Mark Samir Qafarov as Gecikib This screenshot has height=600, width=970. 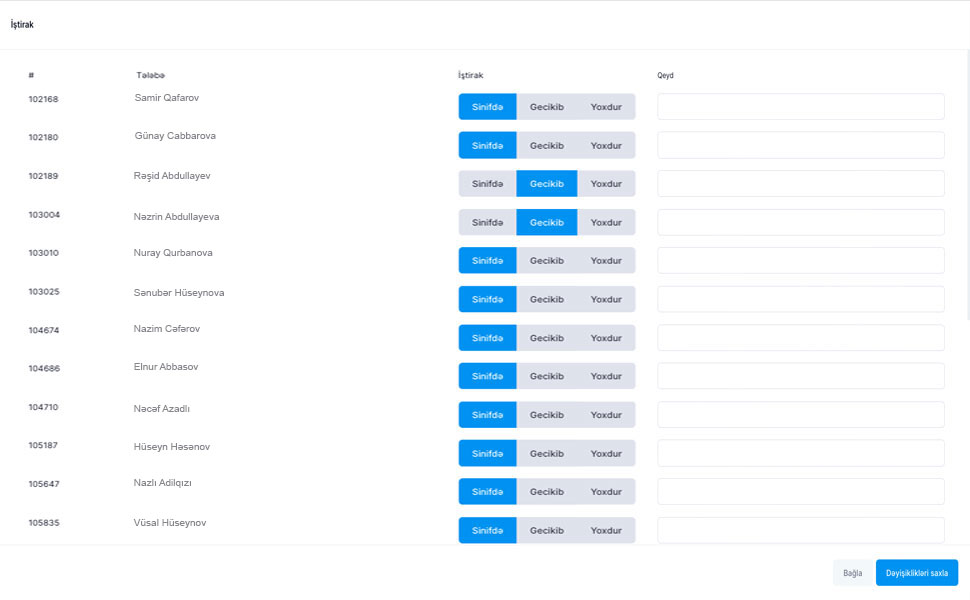(x=546, y=107)
